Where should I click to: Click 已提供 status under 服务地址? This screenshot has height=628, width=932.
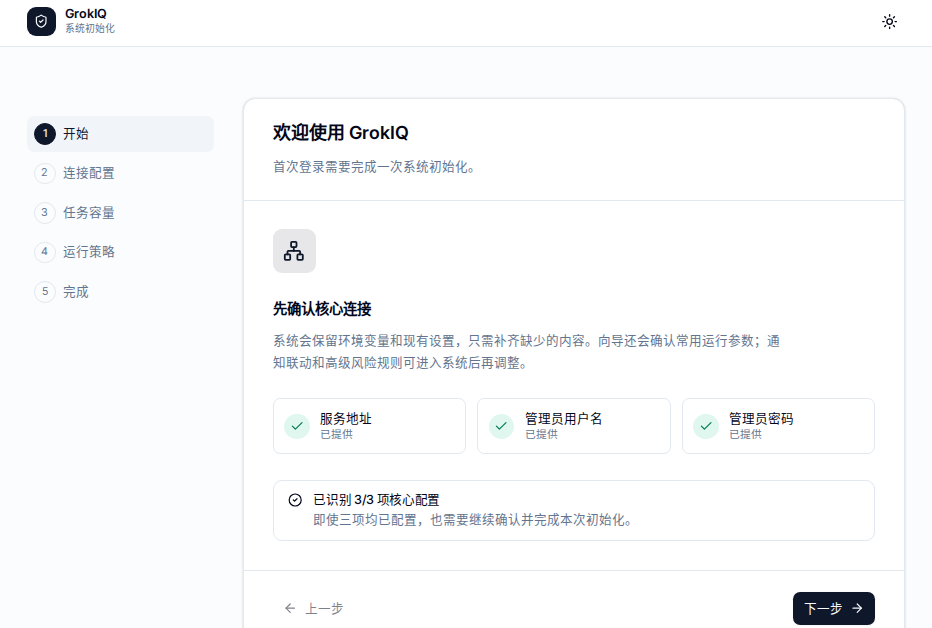point(336,434)
